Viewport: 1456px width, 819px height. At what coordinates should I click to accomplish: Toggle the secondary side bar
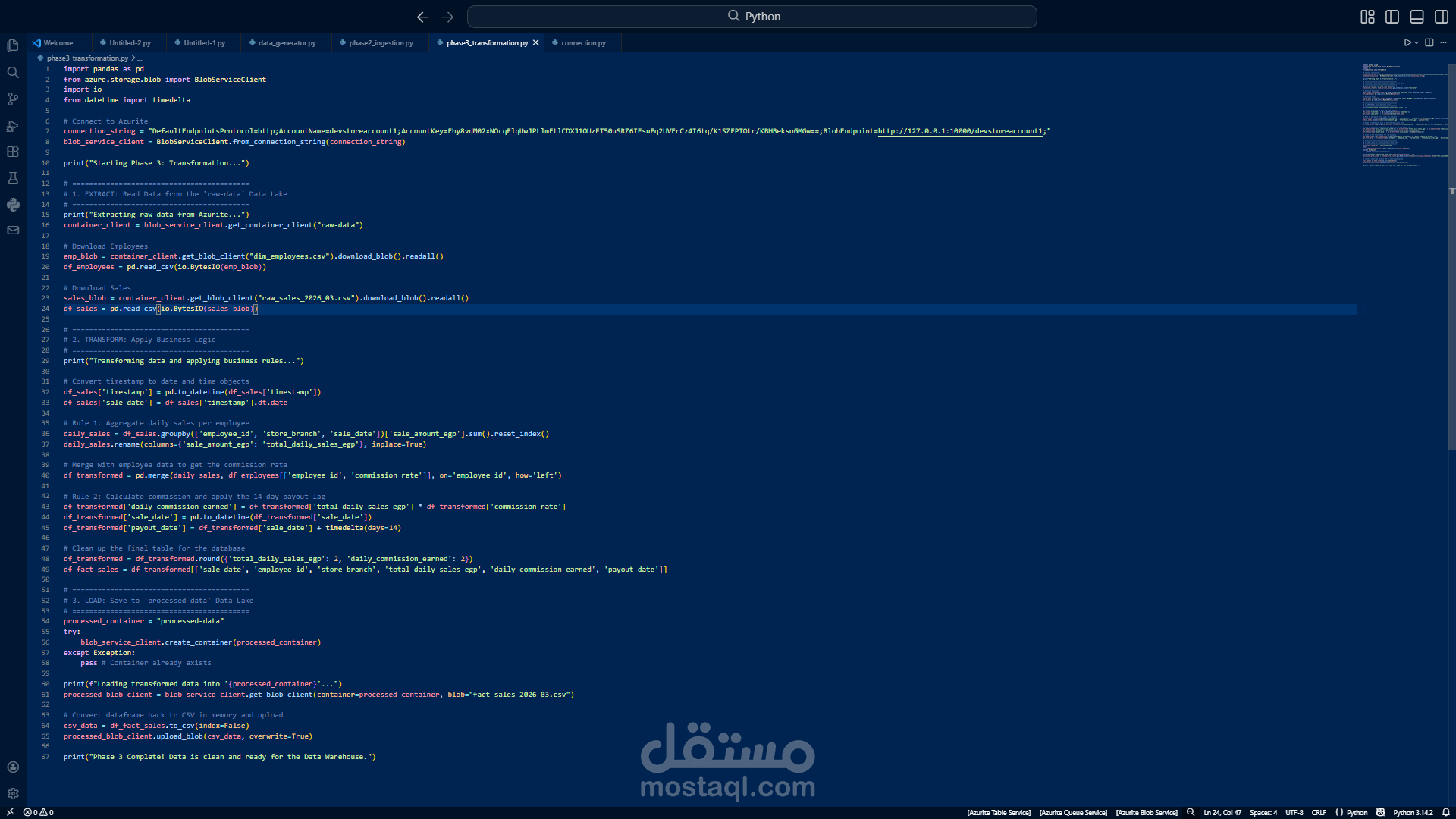[x=1442, y=17]
